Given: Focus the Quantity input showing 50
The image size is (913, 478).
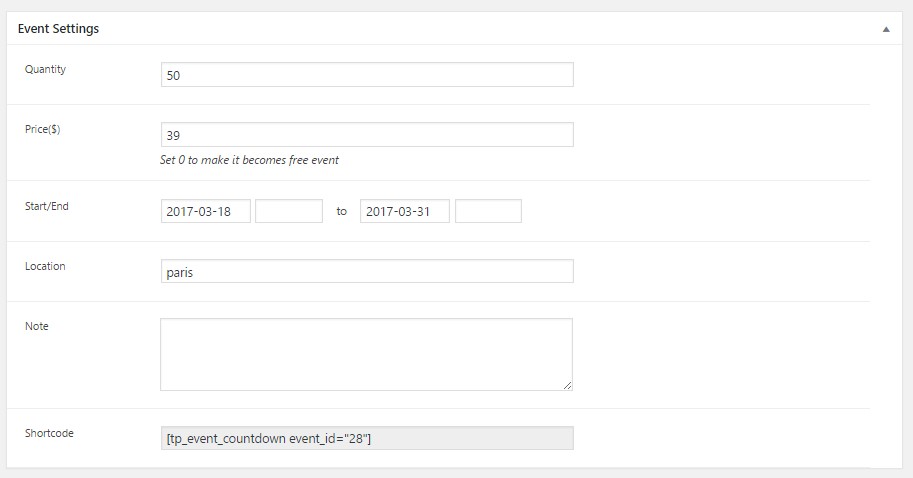Looking at the screenshot, I should [x=367, y=75].
